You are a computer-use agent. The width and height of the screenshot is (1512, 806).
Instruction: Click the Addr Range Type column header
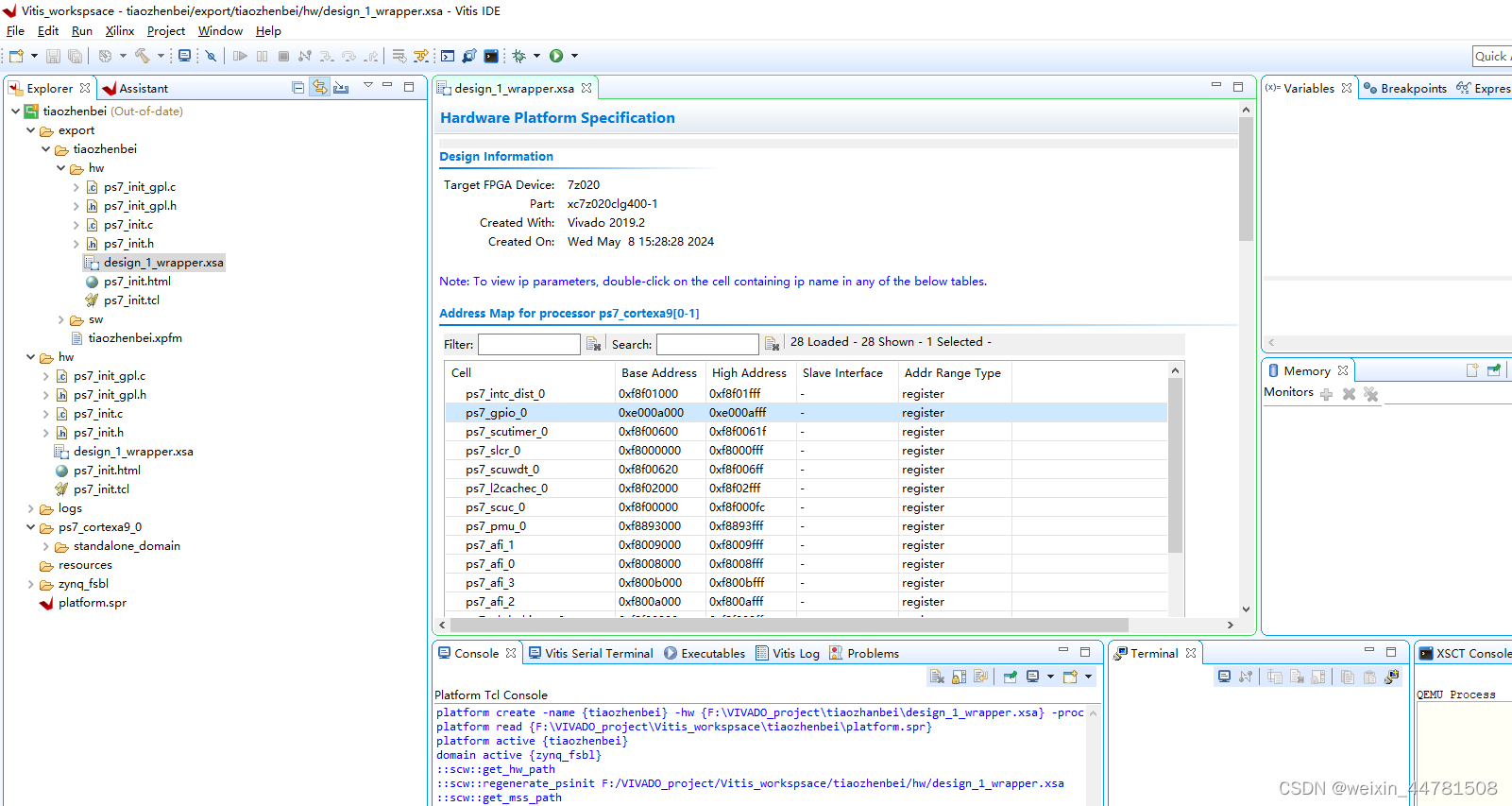pyautogui.click(x=953, y=373)
